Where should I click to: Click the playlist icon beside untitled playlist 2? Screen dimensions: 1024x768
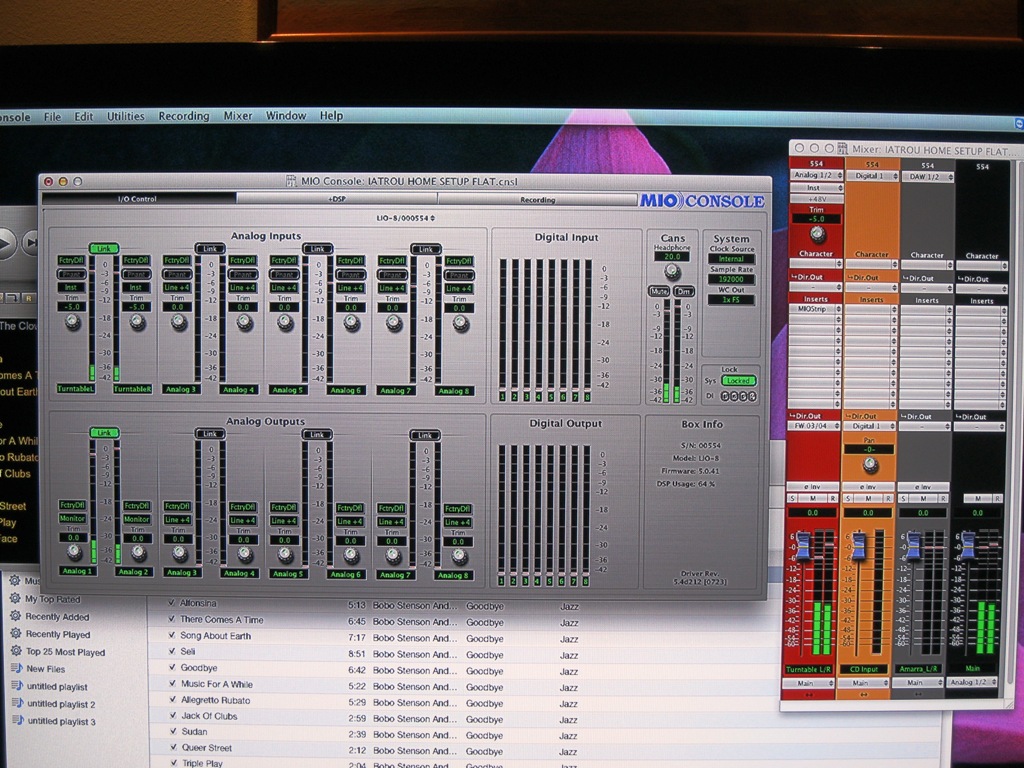18,703
